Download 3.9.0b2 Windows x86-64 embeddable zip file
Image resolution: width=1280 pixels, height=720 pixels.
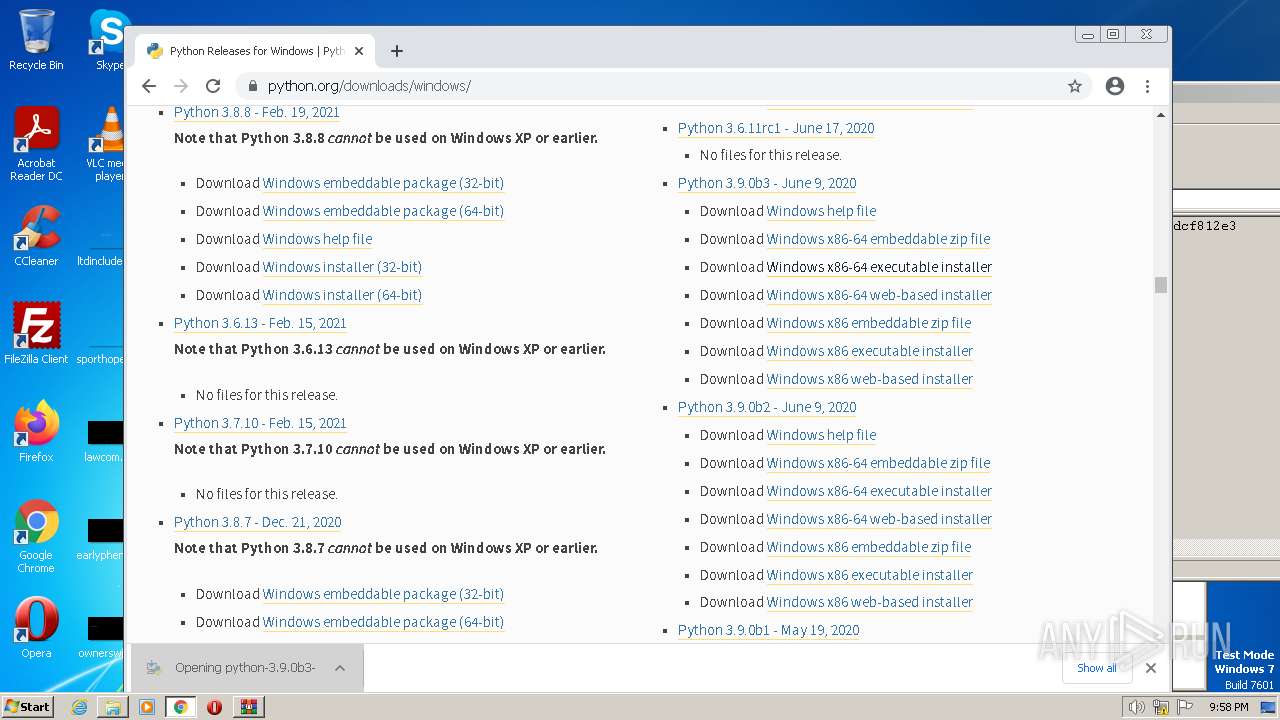point(878,463)
